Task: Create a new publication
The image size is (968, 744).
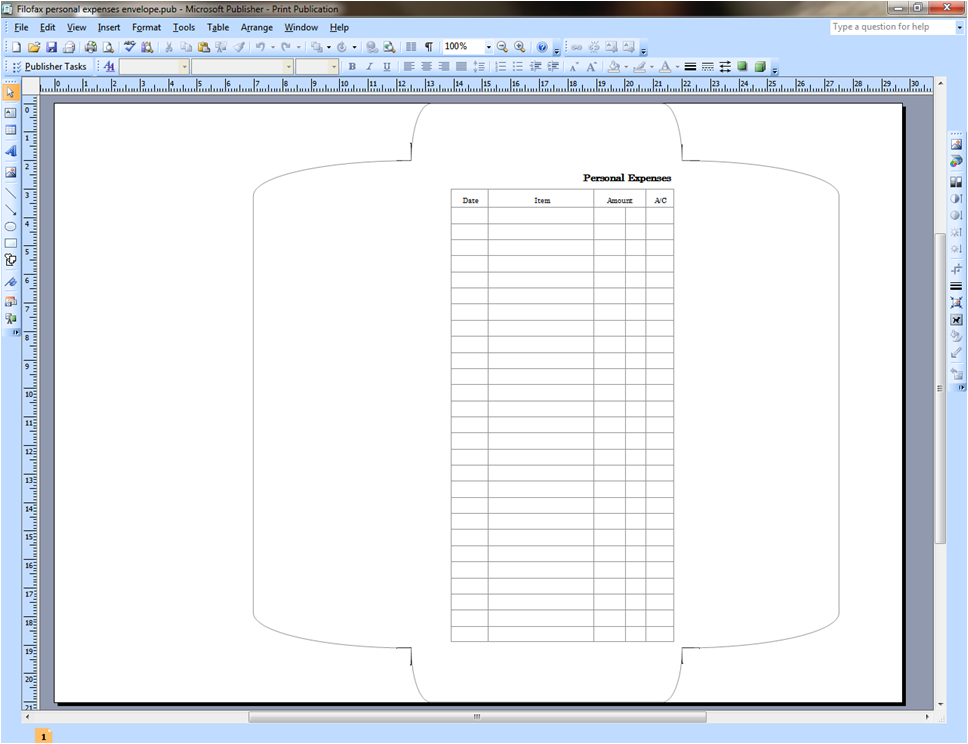Action: [17, 47]
